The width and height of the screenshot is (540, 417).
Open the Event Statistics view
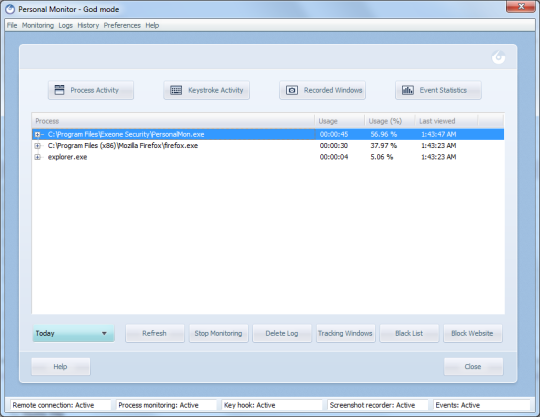pos(438,90)
